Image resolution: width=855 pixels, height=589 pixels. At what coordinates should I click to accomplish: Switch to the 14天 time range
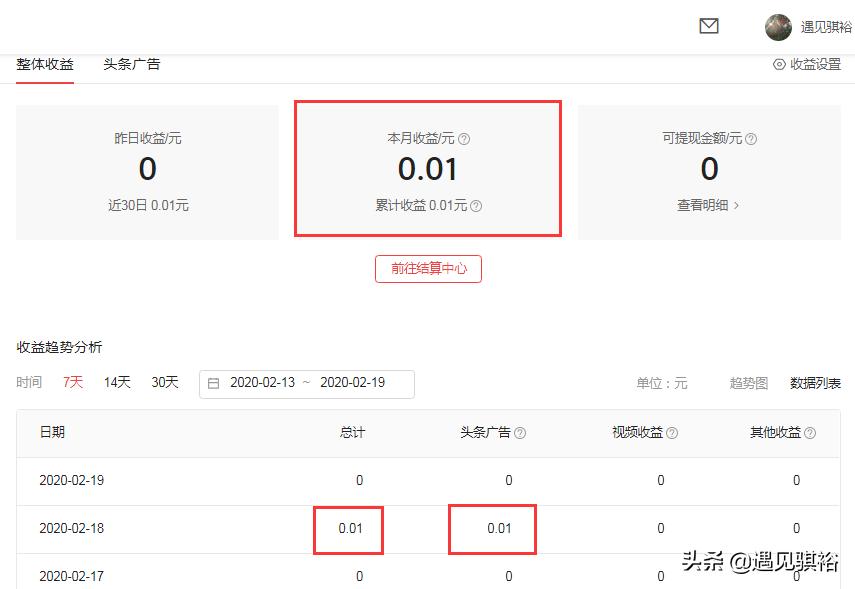tap(117, 382)
